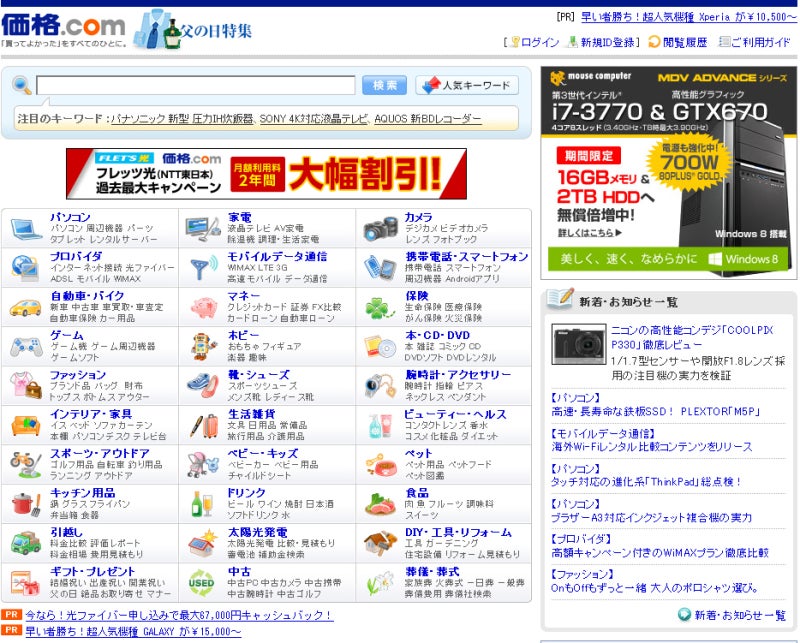Click the solar house icon beside 太陽光発電
Image resolution: width=800 pixels, height=643 pixels.
pos(203,543)
